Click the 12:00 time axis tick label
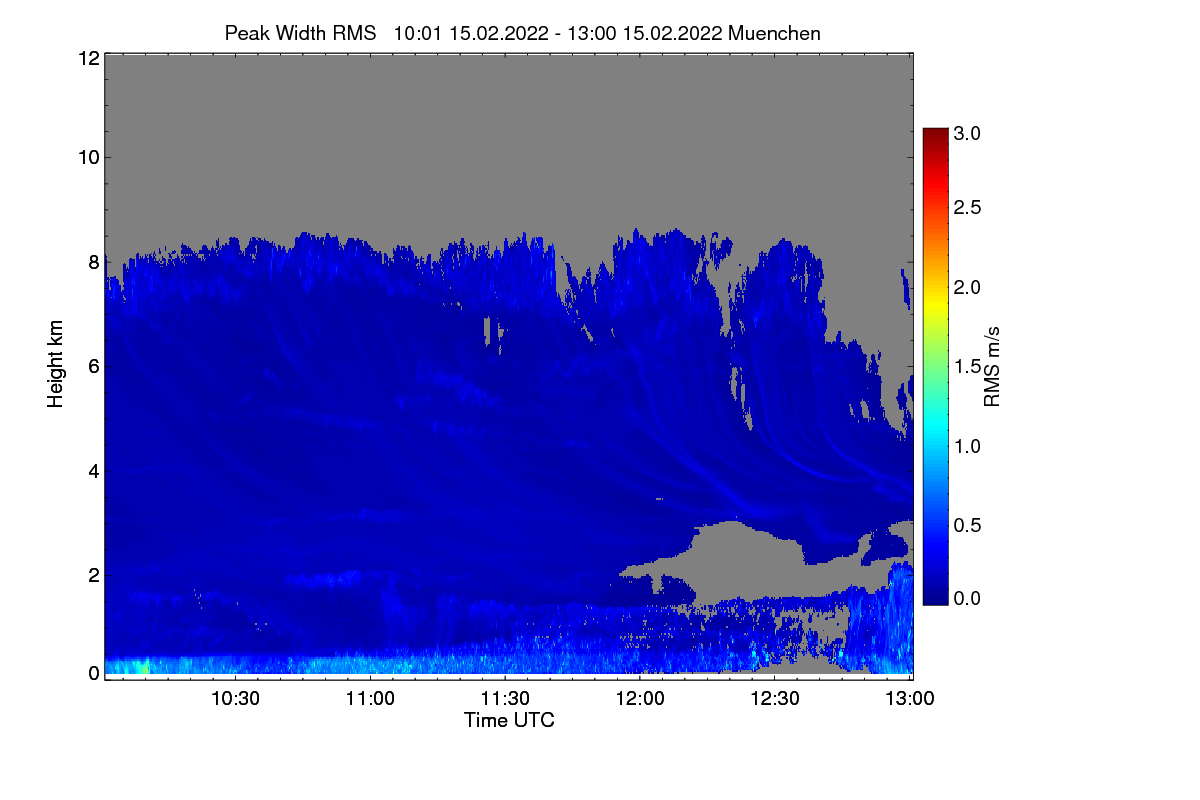 (x=640, y=699)
